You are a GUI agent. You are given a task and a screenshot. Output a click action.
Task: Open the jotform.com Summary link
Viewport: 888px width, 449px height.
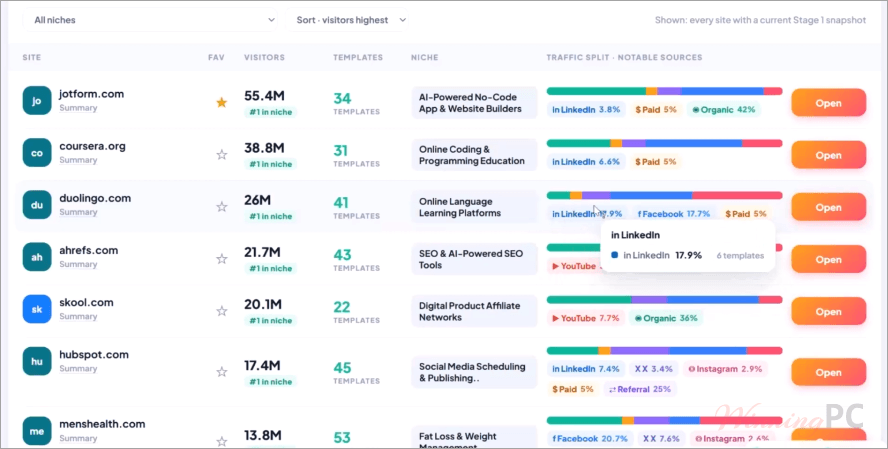(78, 108)
